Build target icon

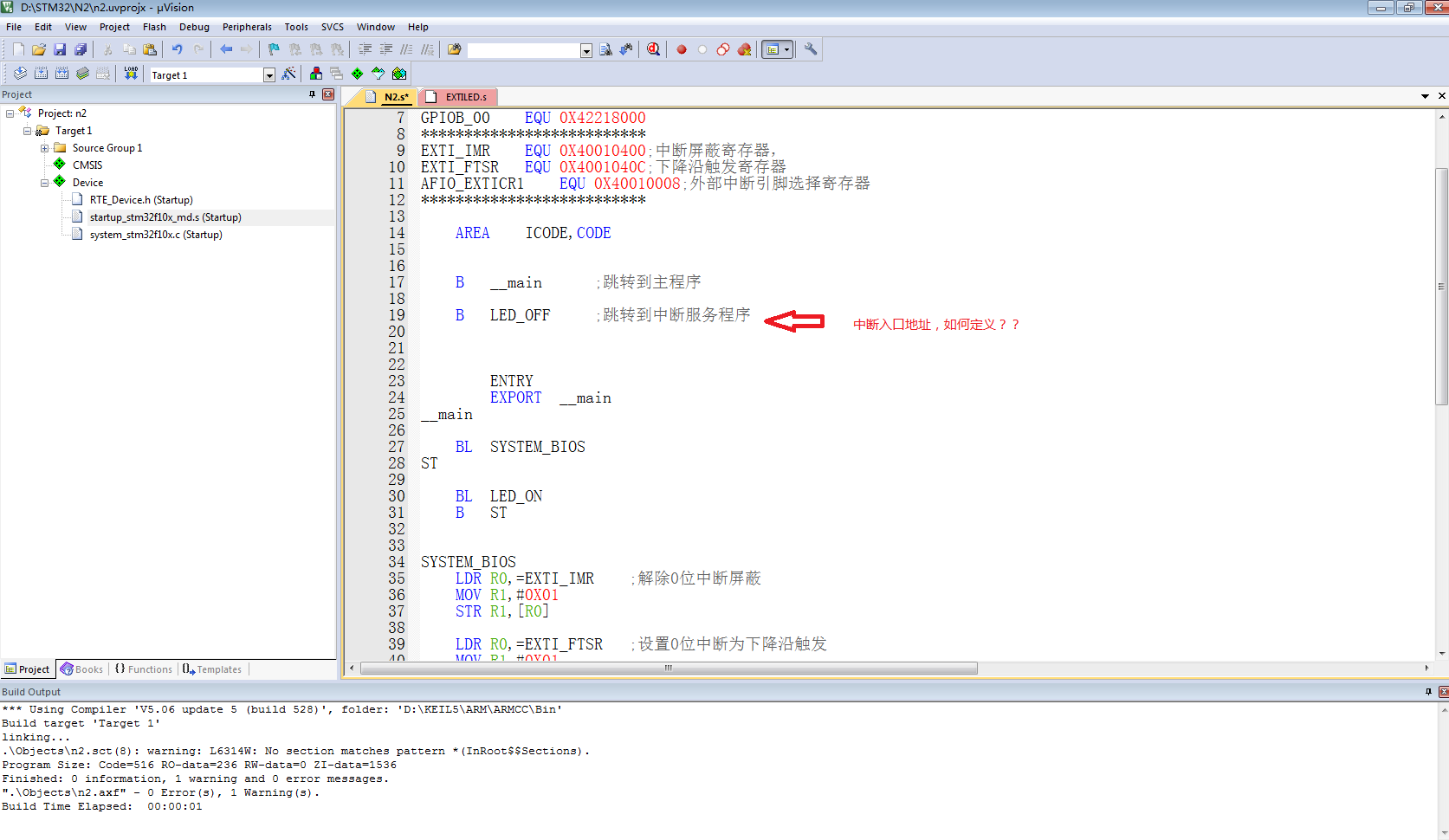click(41, 74)
